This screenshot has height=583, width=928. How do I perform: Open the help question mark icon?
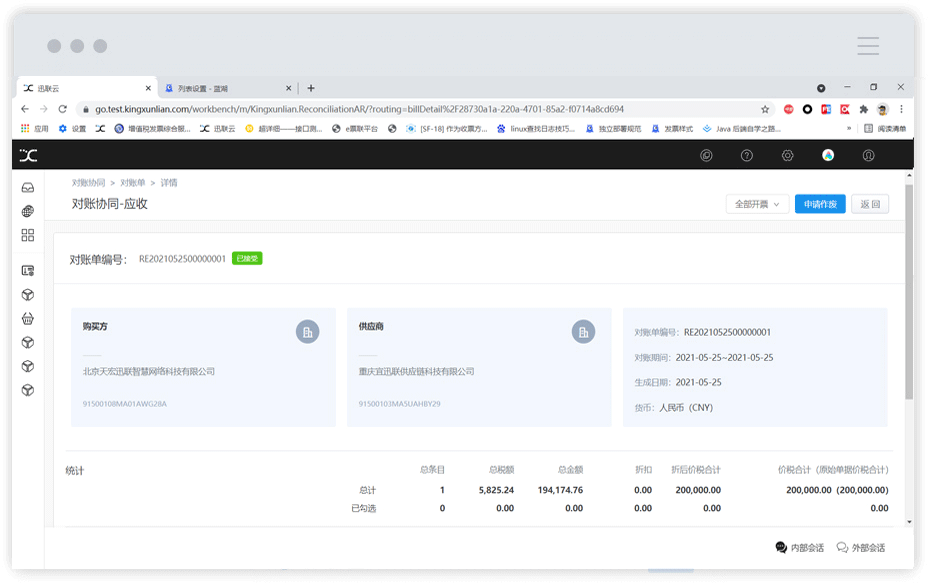click(x=747, y=155)
